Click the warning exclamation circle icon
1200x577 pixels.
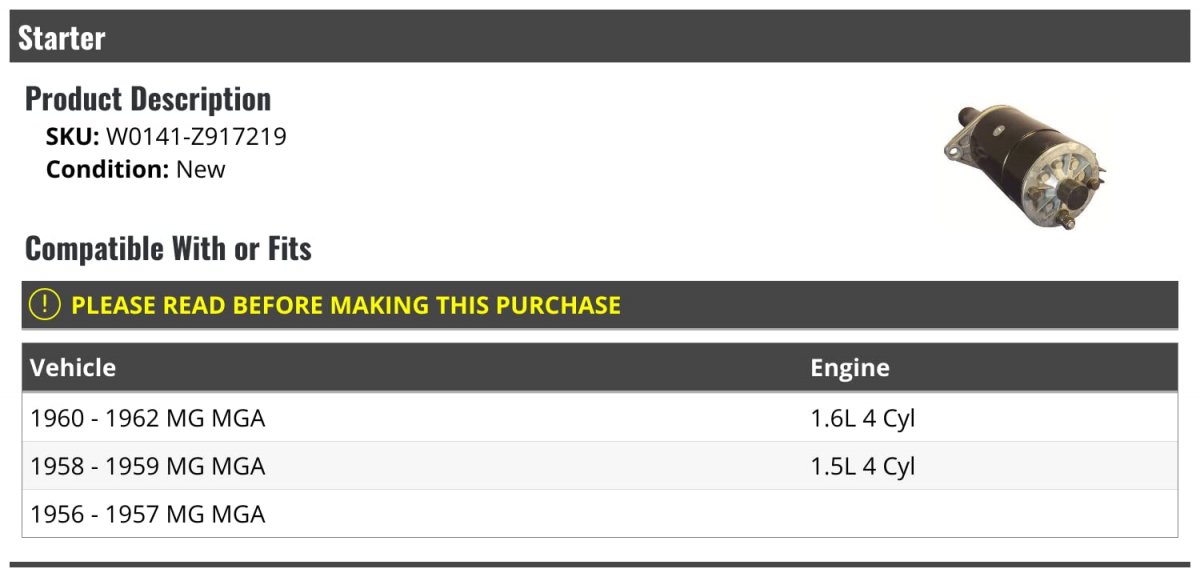pyautogui.click(x=45, y=305)
